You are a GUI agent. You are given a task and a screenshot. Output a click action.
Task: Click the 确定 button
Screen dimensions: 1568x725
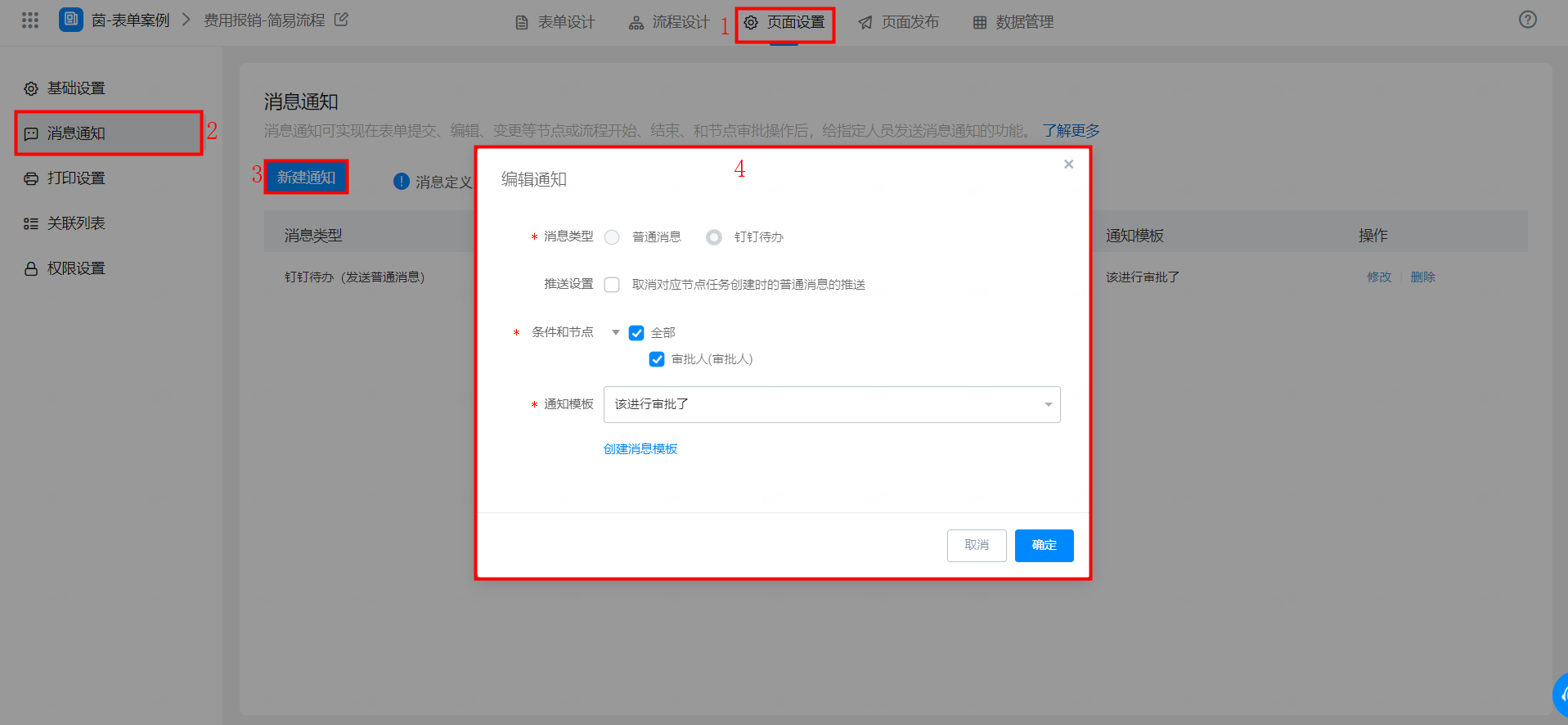[1044, 546]
